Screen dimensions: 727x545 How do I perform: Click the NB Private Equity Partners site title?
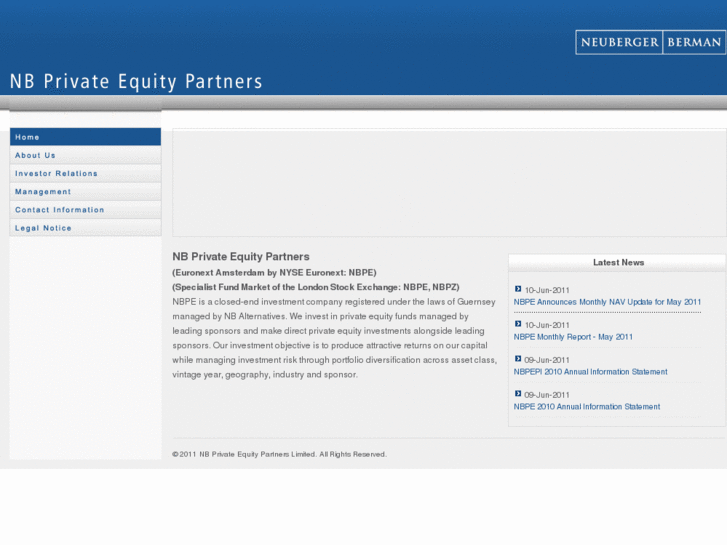pos(136,82)
